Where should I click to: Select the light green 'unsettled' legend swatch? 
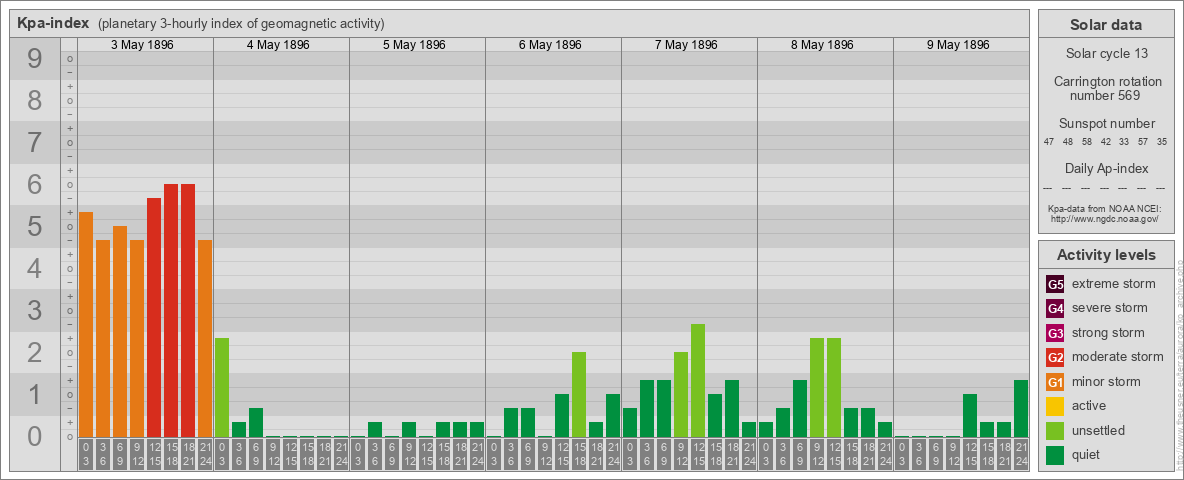tap(1055, 430)
